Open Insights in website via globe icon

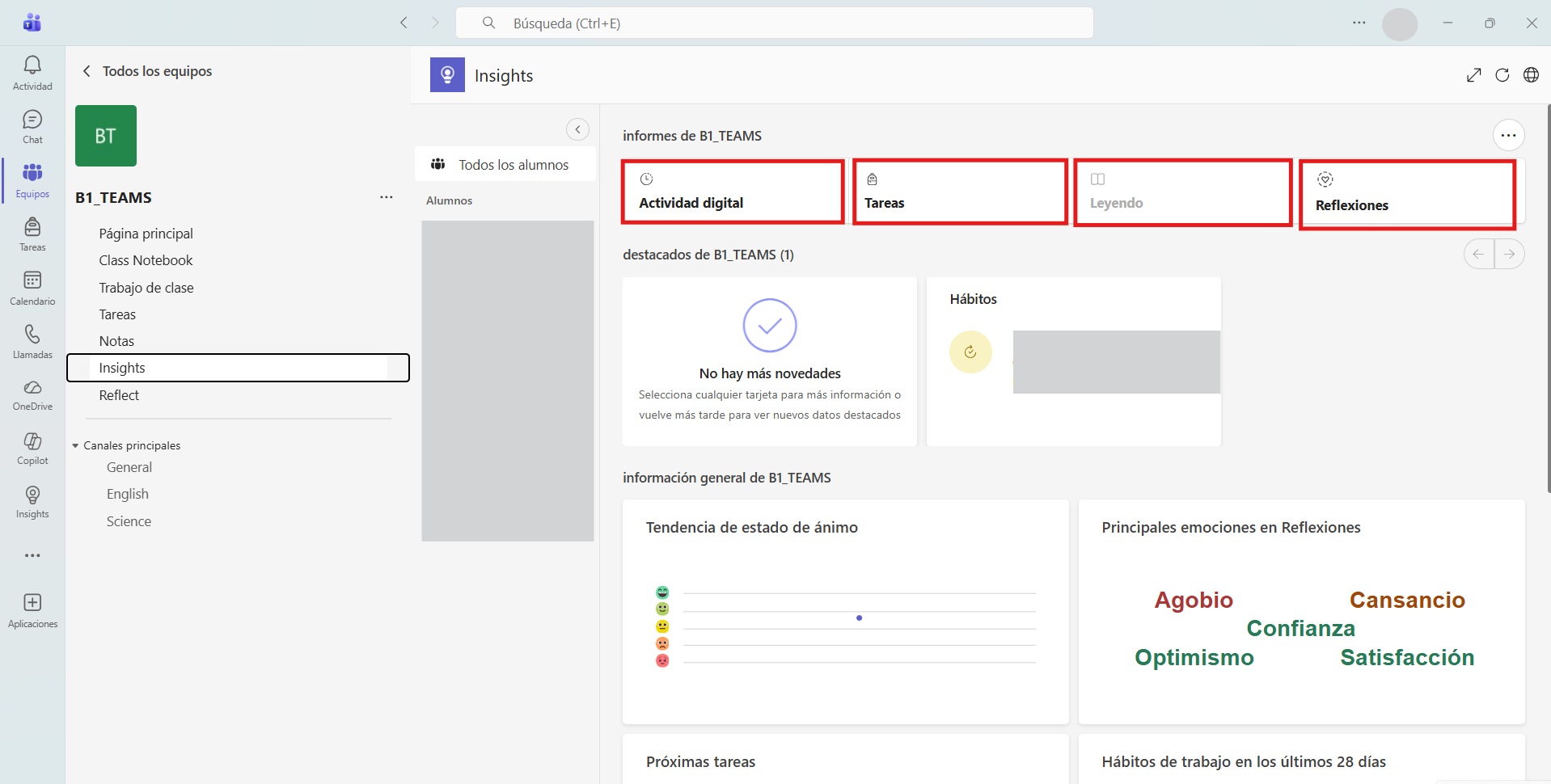[1531, 75]
